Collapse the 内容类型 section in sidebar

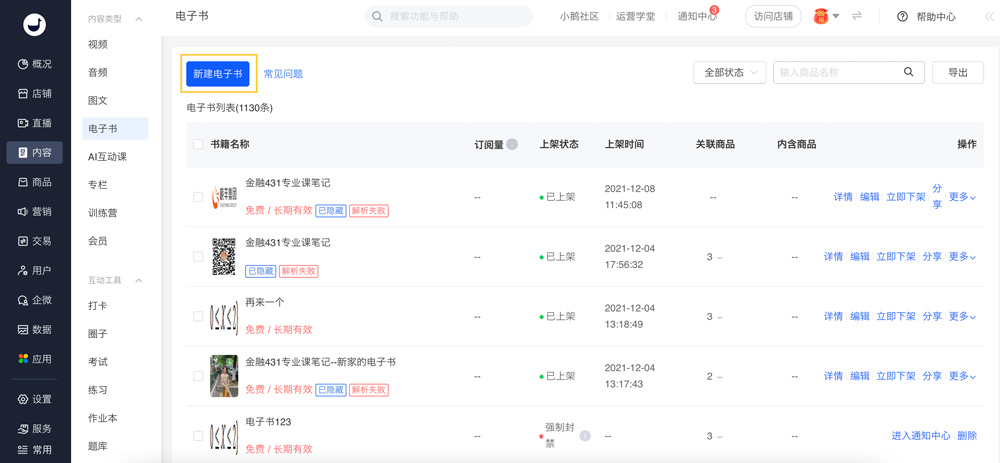point(139,19)
